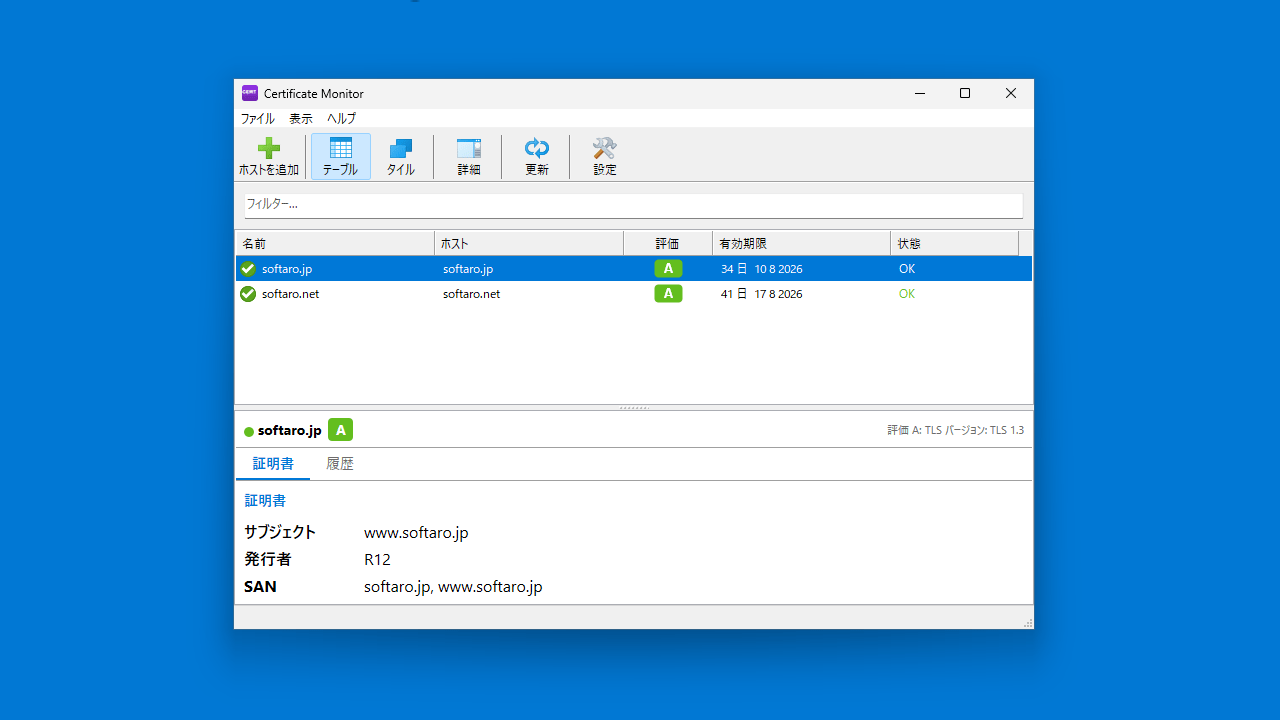Sort by 有効期限 column header
1280x720 pixels.
click(x=801, y=243)
